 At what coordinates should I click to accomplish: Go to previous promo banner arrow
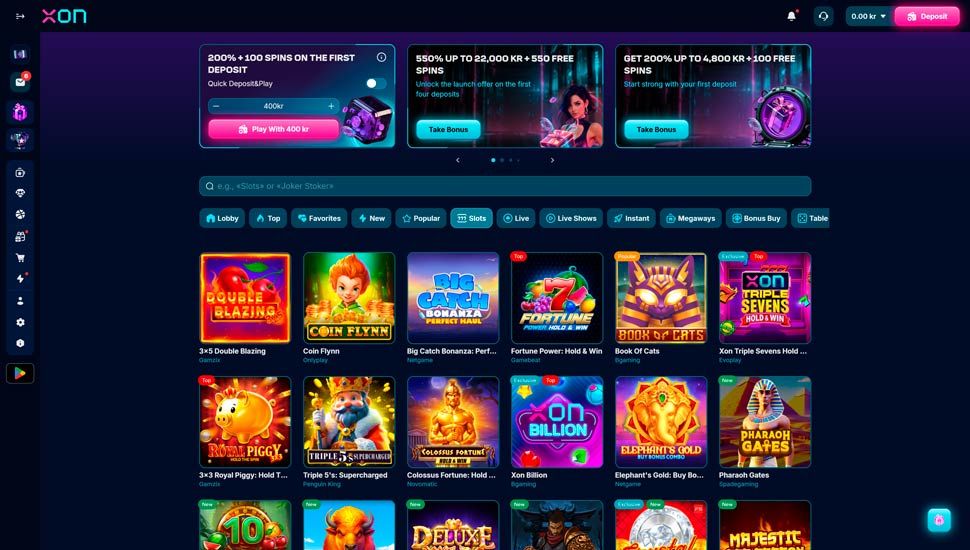pos(458,160)
